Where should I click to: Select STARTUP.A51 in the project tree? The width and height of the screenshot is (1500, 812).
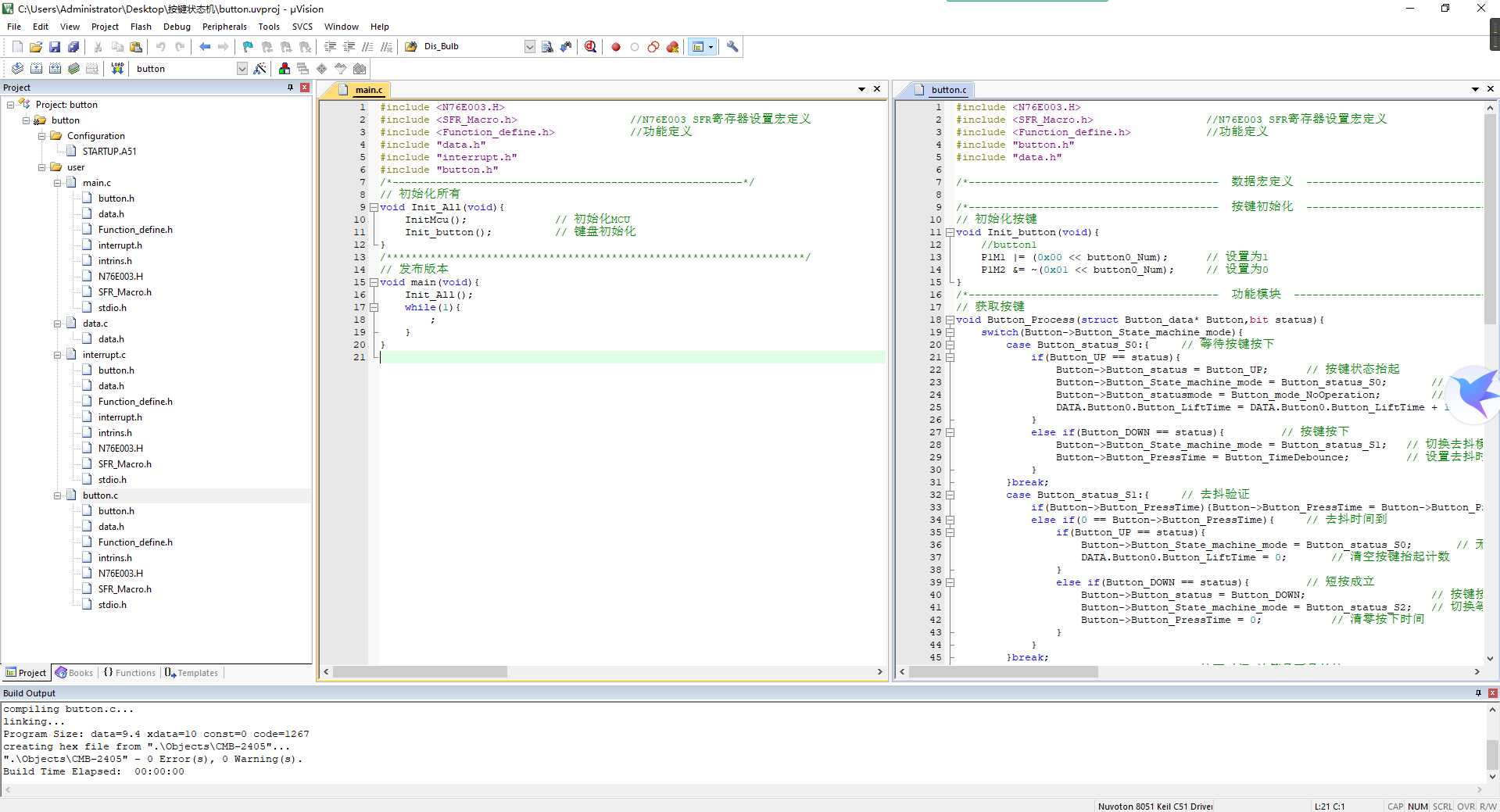pyautogui.click(x=109, y=152)
